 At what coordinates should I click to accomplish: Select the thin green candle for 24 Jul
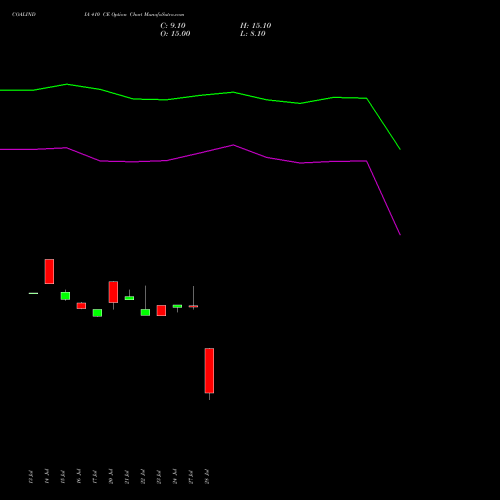(x=177, y=306)
